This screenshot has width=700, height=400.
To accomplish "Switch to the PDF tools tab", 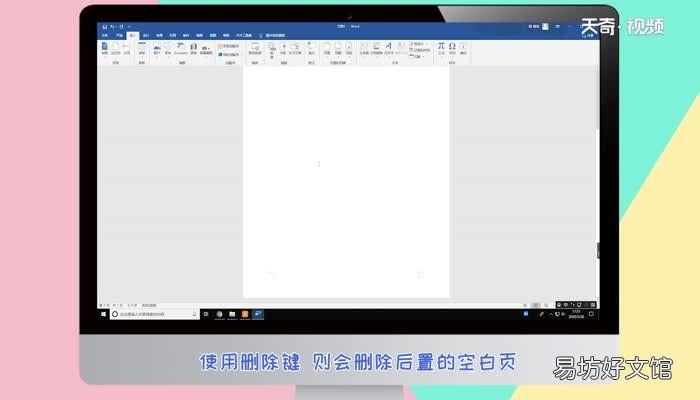I will pos(244,35).
